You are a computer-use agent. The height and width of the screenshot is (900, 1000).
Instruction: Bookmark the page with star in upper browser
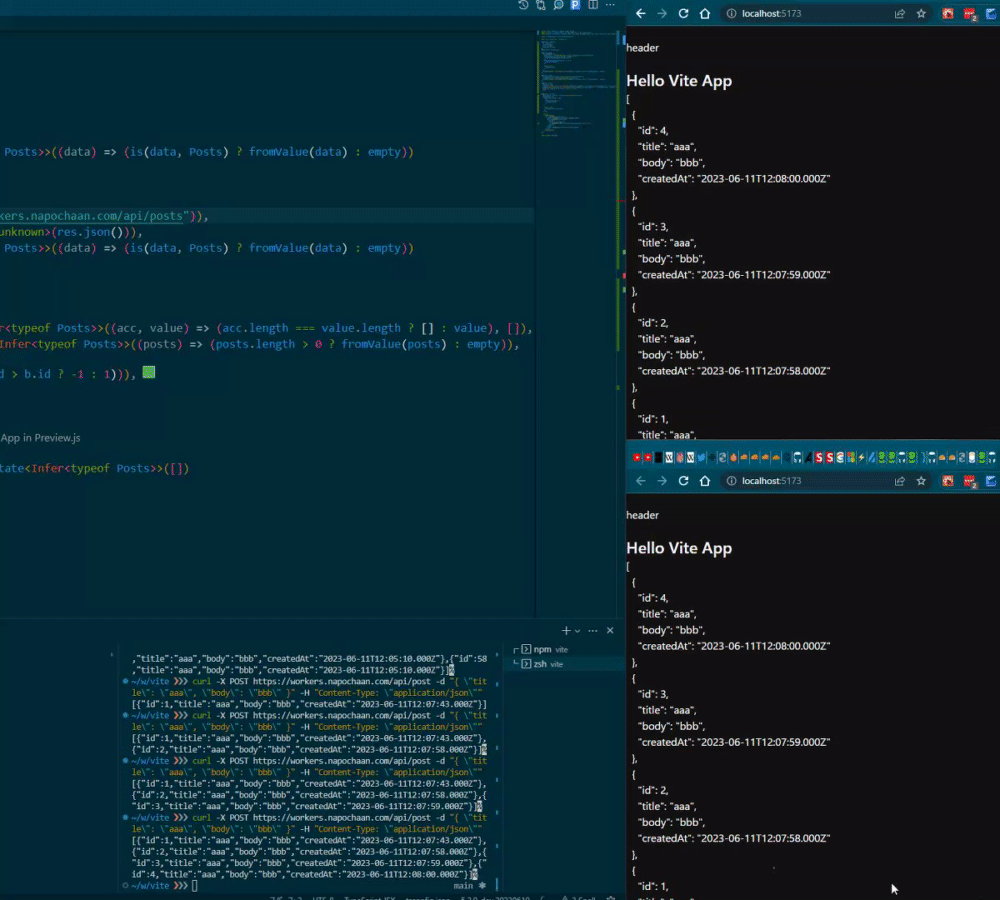point(921,13)
